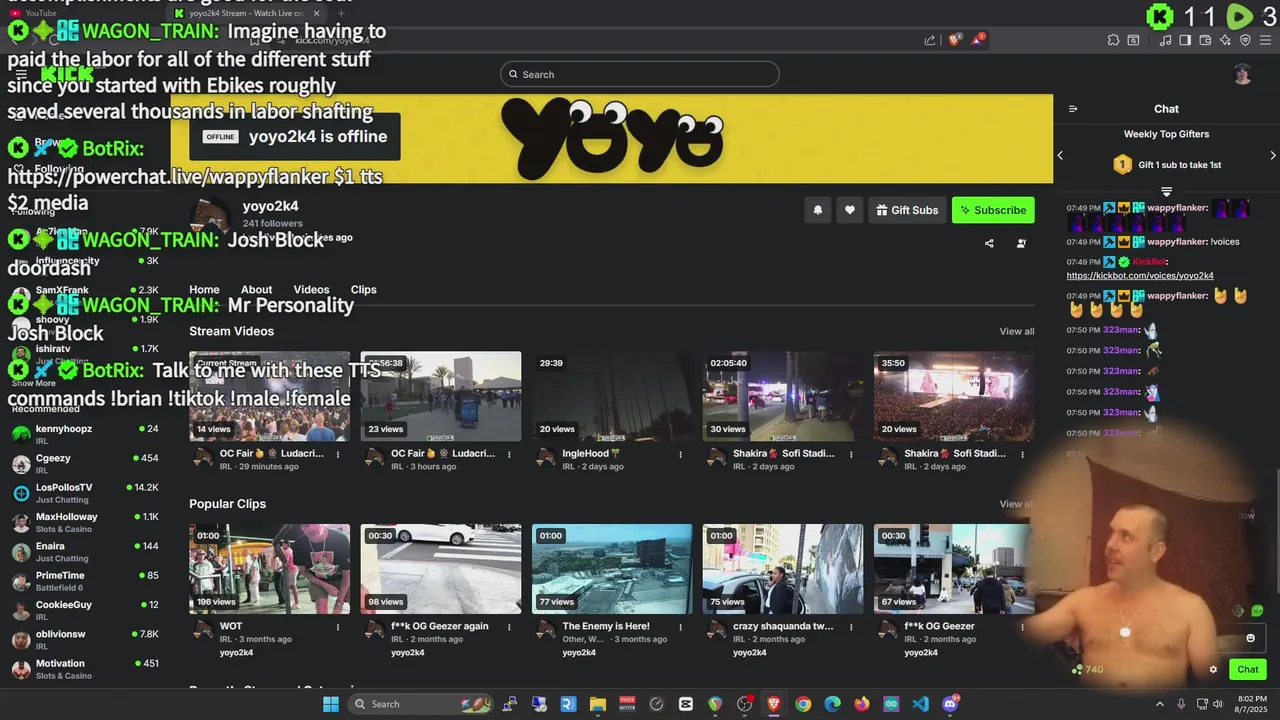This screenshot has width=1280, height=720.
Task: Click the Brave VPN shield icon
Action: click(1245, 40)
